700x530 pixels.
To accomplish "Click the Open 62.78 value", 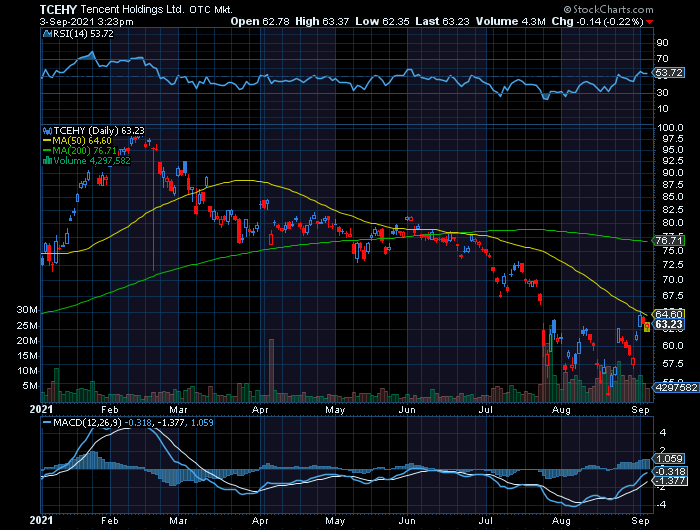I will [260, 21].
